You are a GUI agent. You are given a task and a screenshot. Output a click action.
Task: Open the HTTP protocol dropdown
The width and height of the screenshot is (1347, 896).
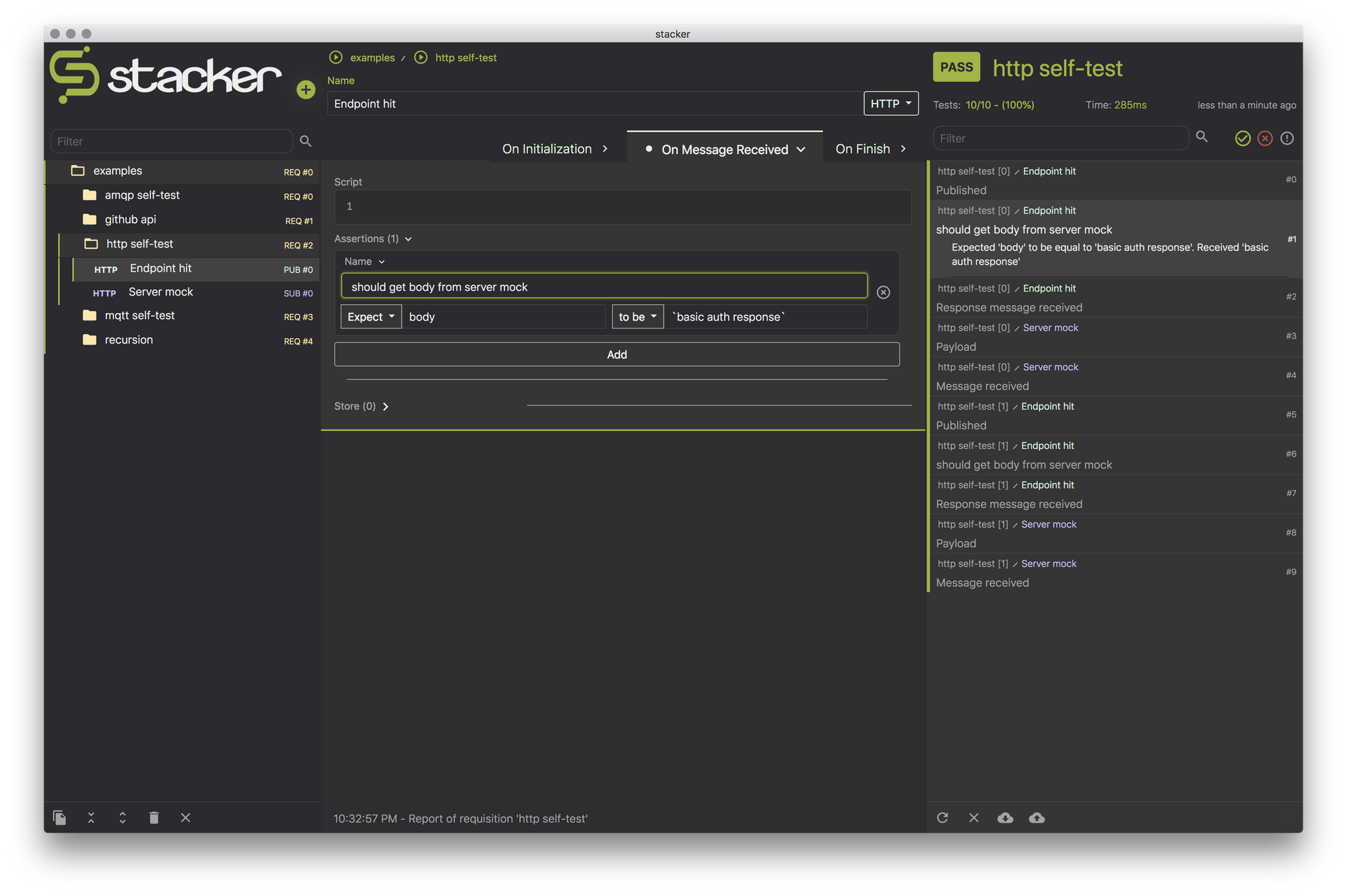pos(890,103)
